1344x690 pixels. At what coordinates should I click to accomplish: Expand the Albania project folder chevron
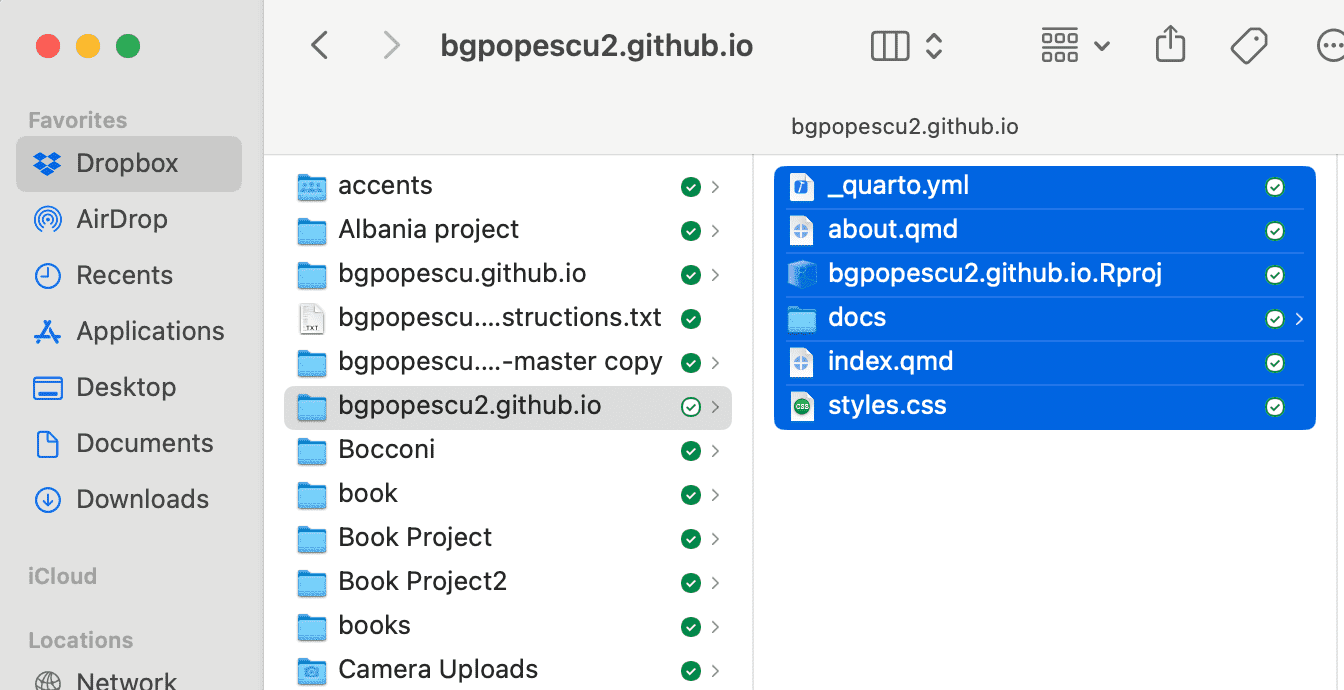pyautogui.click(x=715, y=231)
